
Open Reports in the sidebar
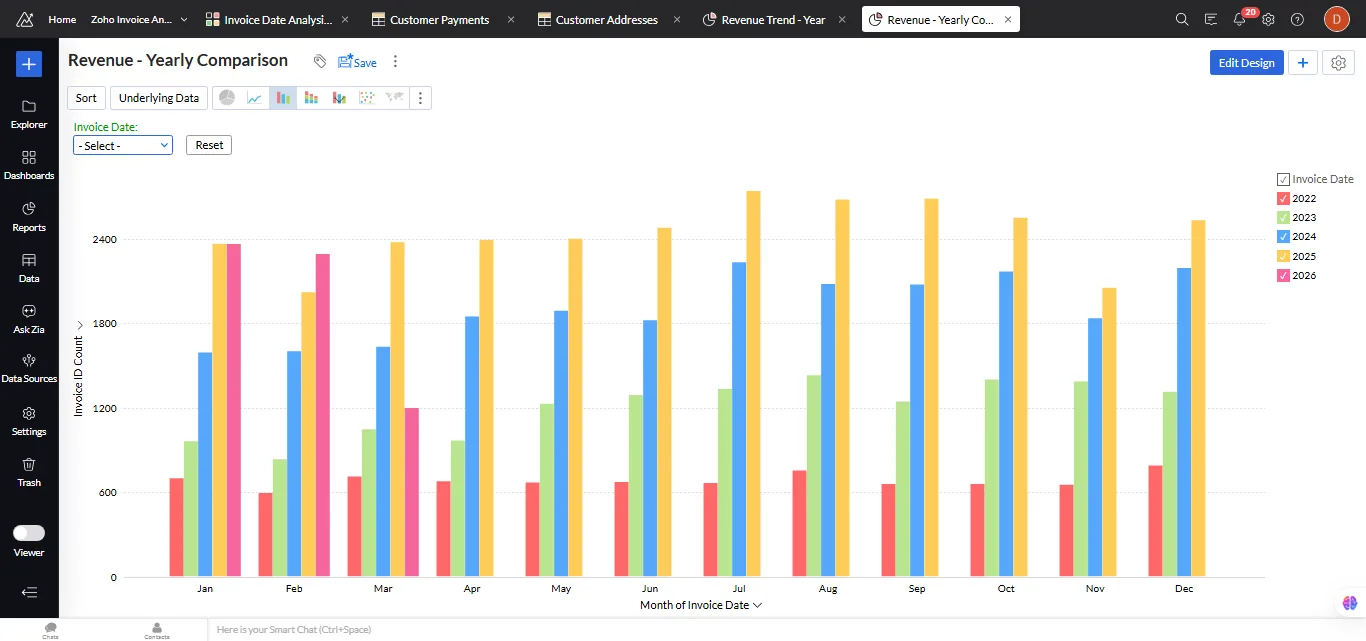(29, 217)
